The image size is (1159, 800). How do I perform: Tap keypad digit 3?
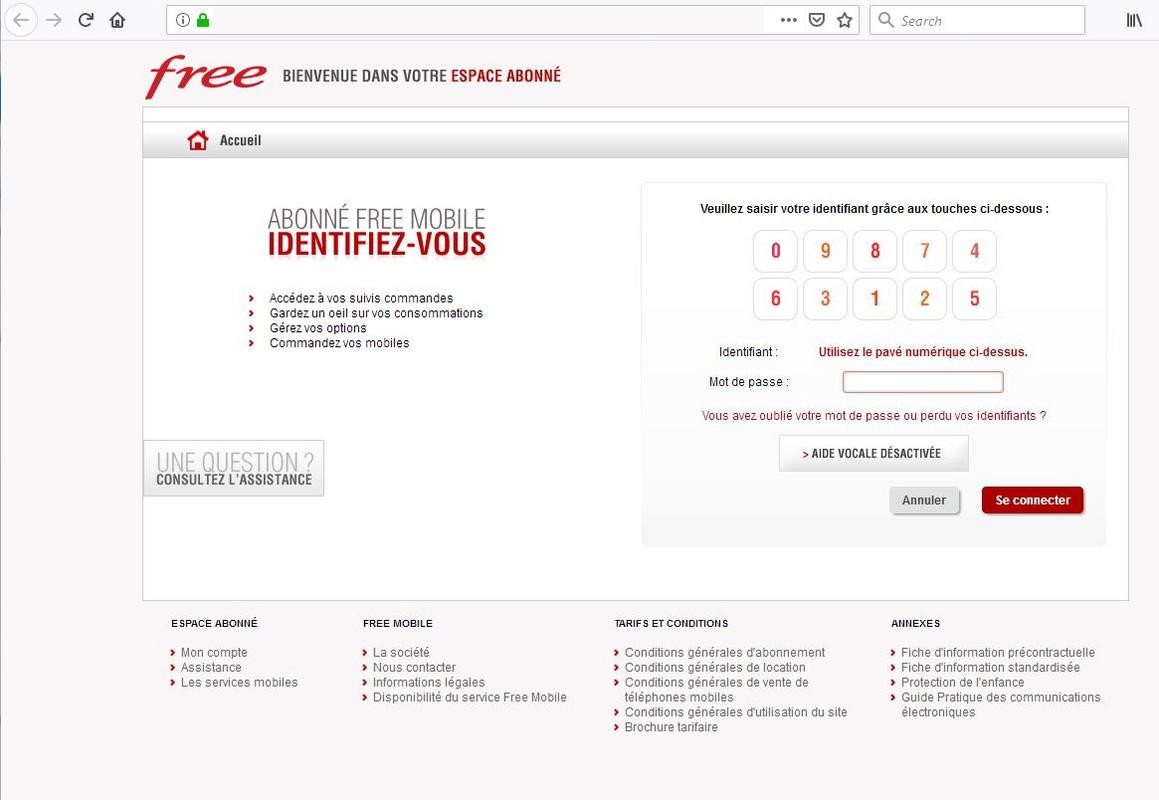(825, 299)
